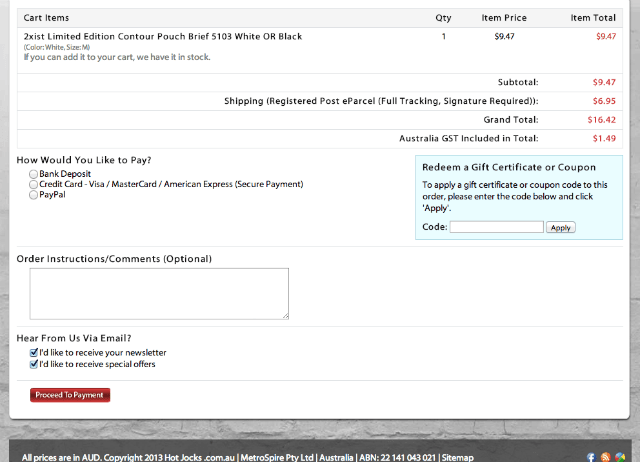Focus the Order Instructions comments text area

[159, 293]
